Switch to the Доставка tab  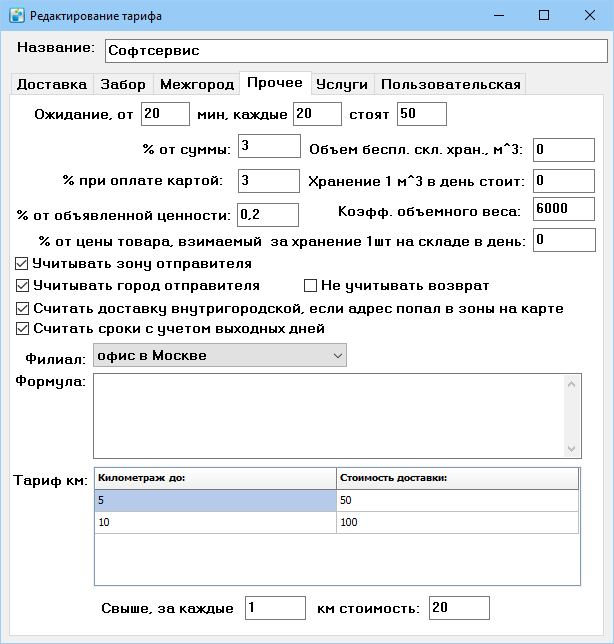point(52,85)
